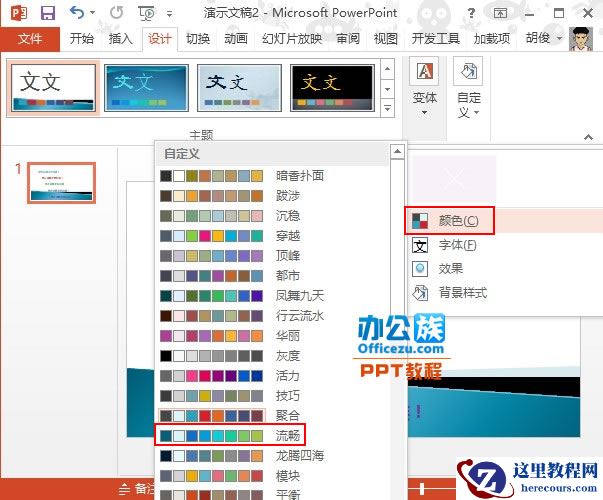The image size is (603, 500).
Task: Choose the 模块 color scheme
Action: 273,476
